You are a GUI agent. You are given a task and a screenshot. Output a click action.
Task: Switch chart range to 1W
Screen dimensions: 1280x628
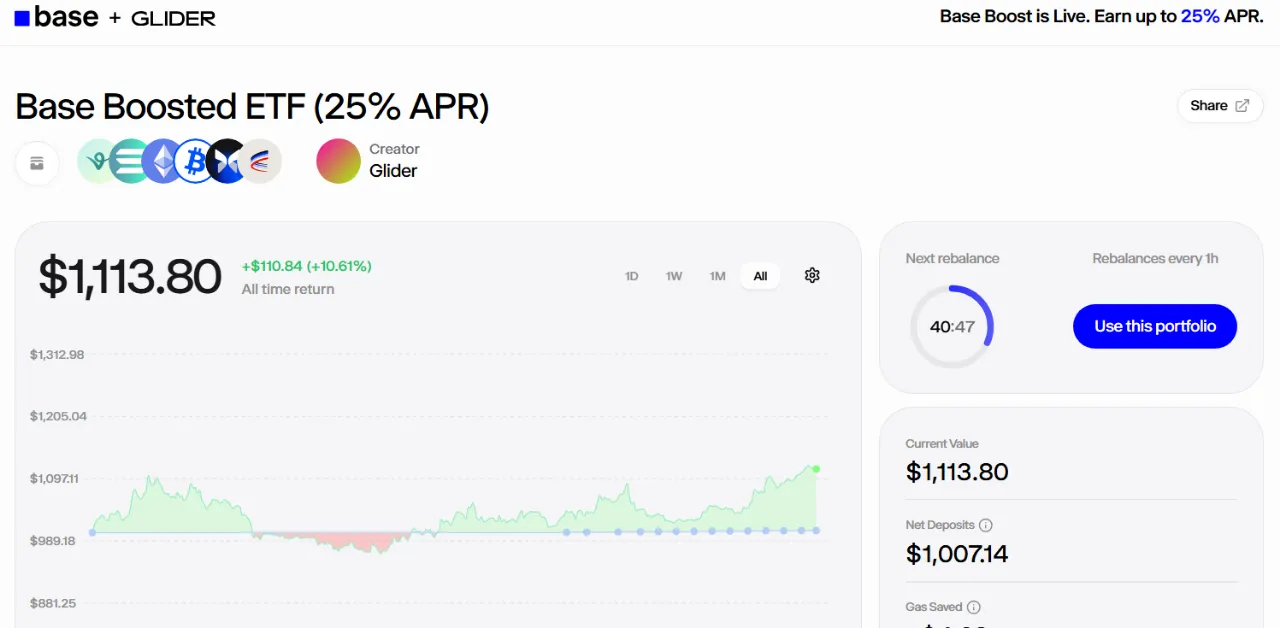(x=674, y=276)
